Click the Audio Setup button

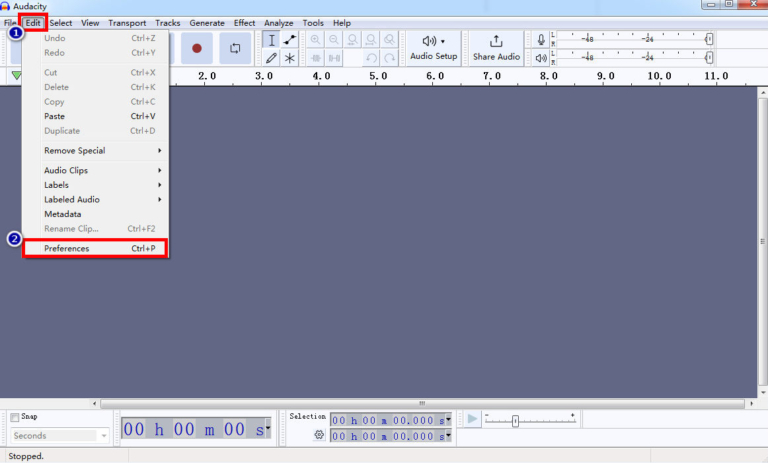pyautogui.click(x=433, y=48)
